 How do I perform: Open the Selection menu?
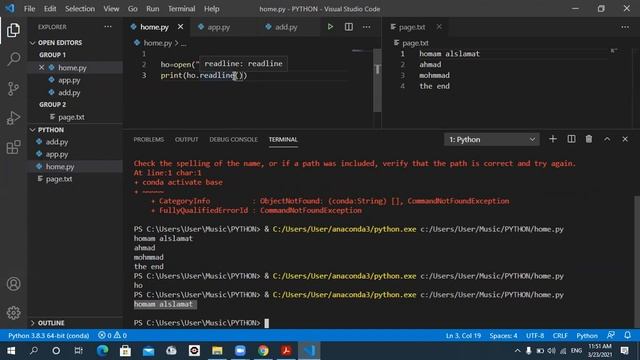tap(80, 9)
